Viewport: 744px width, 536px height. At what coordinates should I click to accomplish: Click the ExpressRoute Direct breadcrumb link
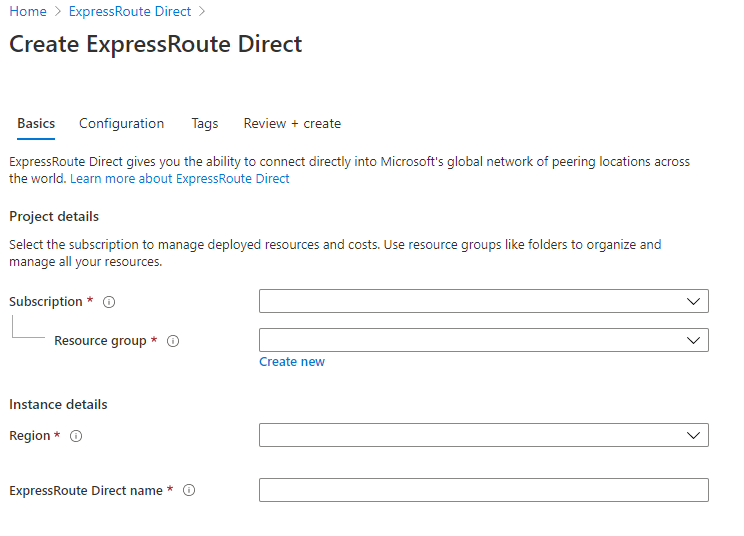[130, 11]
